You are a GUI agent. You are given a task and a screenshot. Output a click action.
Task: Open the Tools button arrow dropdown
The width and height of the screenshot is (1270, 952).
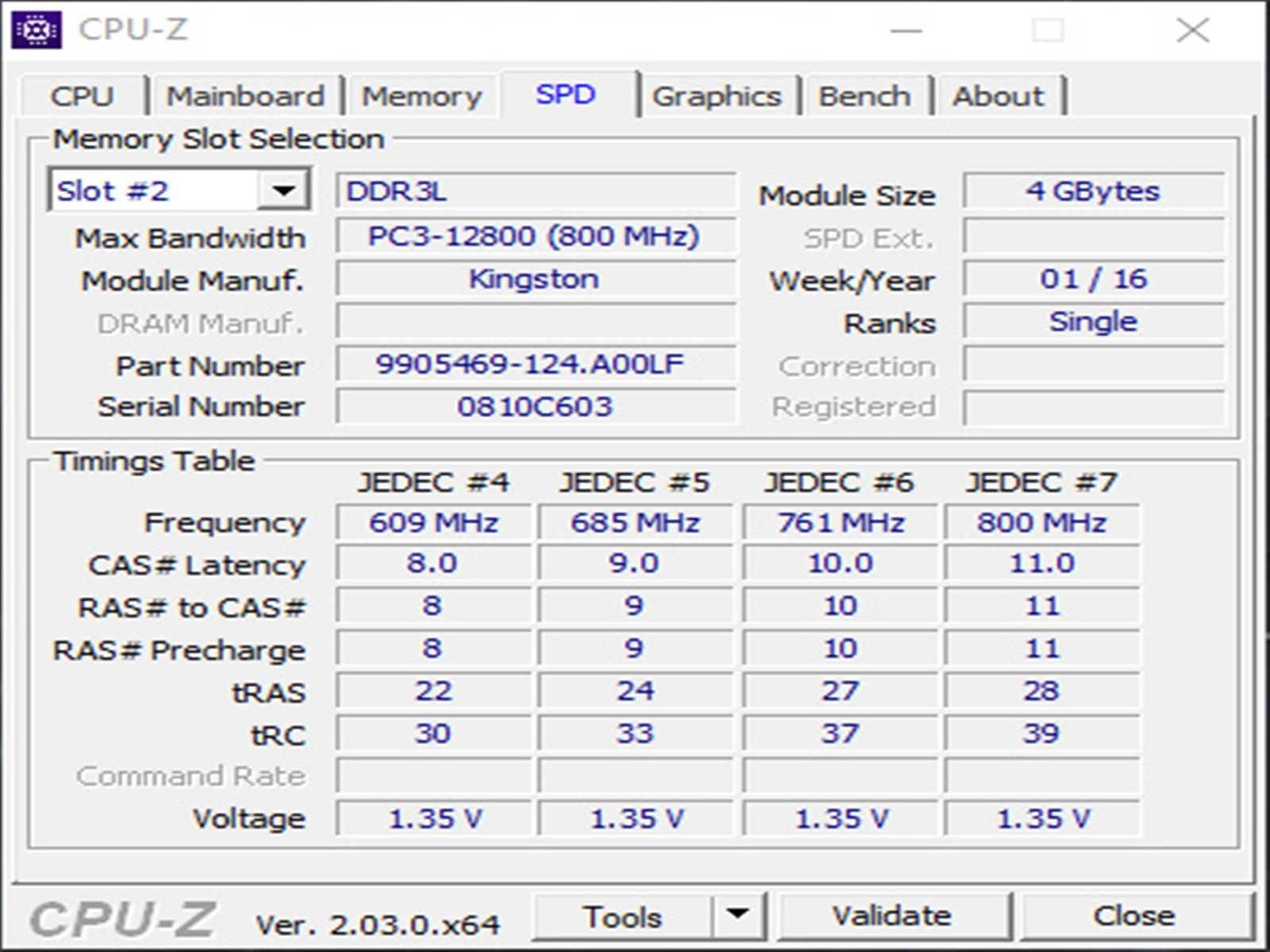point(738,915)
